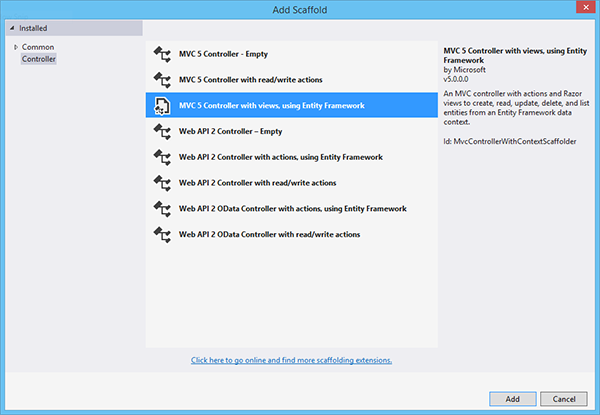Image resolution: width=600 pixels, height=415 pixels.
Task: Choose Web API 2 OData Controller with read/write actions
Action: click(x=292, y=234)
